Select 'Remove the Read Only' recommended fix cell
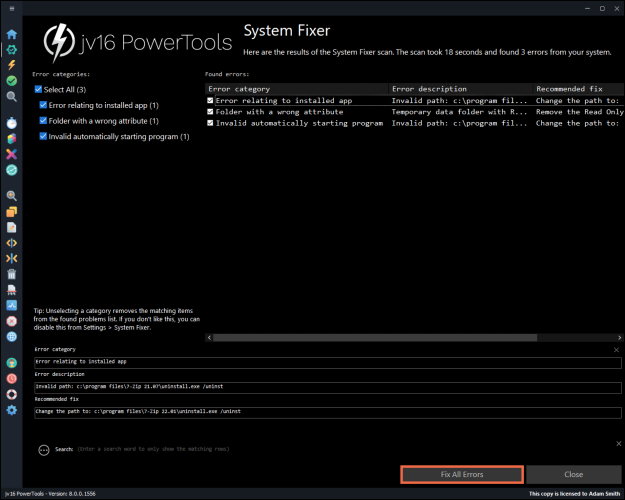Screen dimensions: 625x500 pyautogui.click(x=580, y=112)
